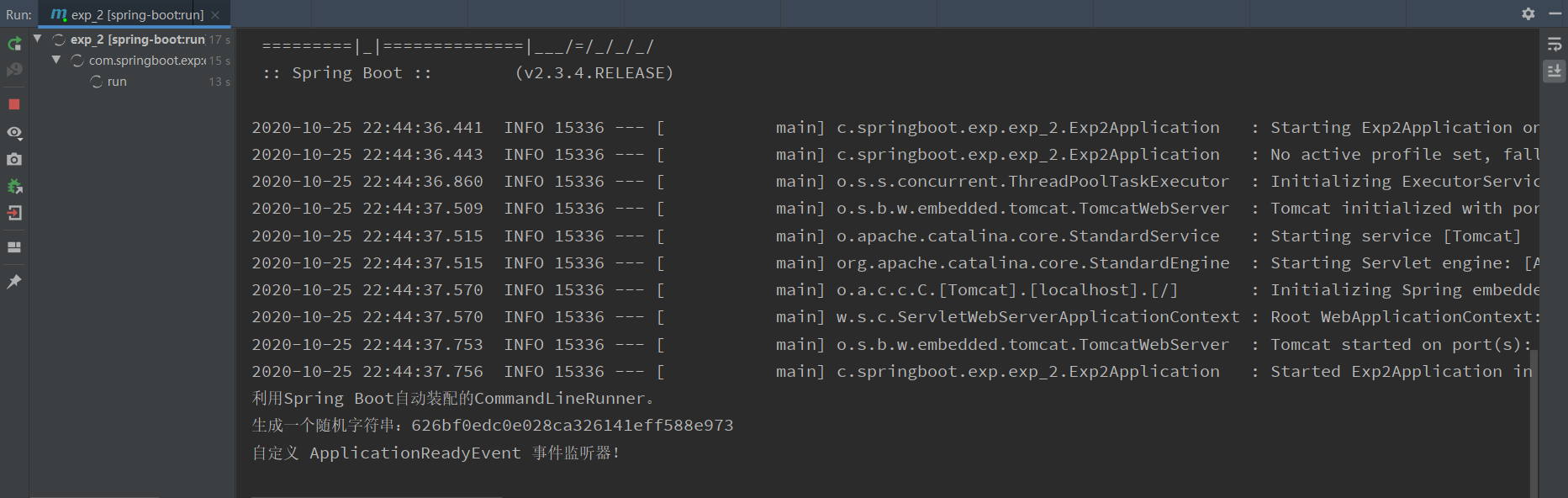Click the Exit icon with red arrow
Viewport: 1568px width, 498px height.
[14, 213]
